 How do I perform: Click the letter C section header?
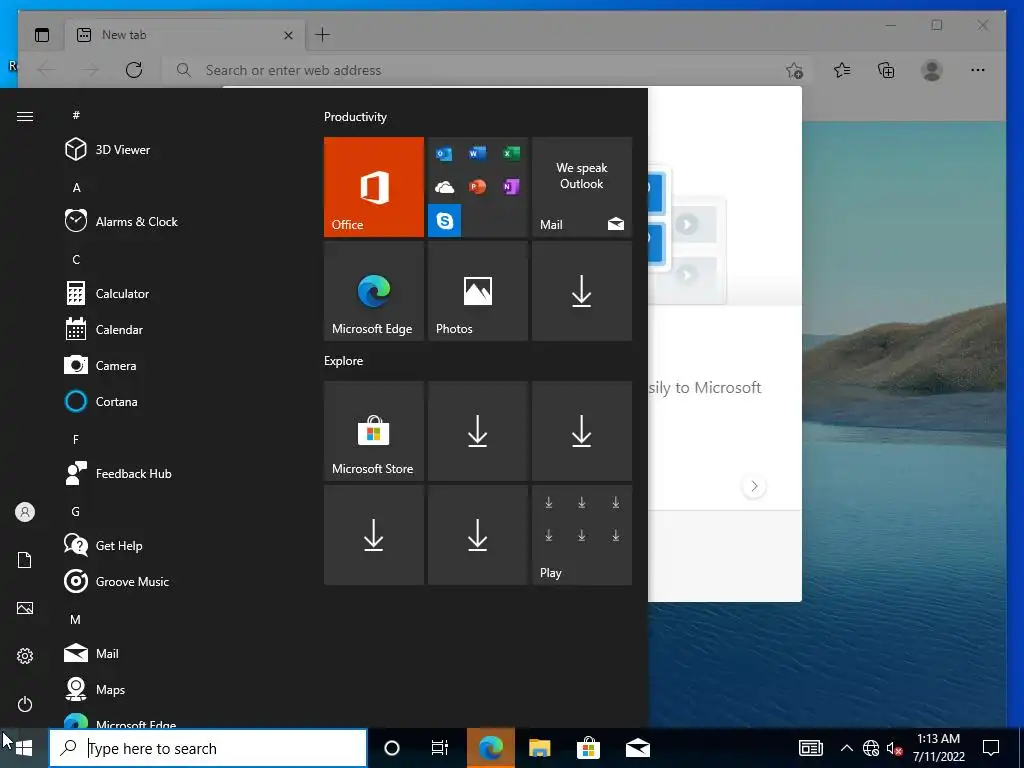(x=76, y=260)
